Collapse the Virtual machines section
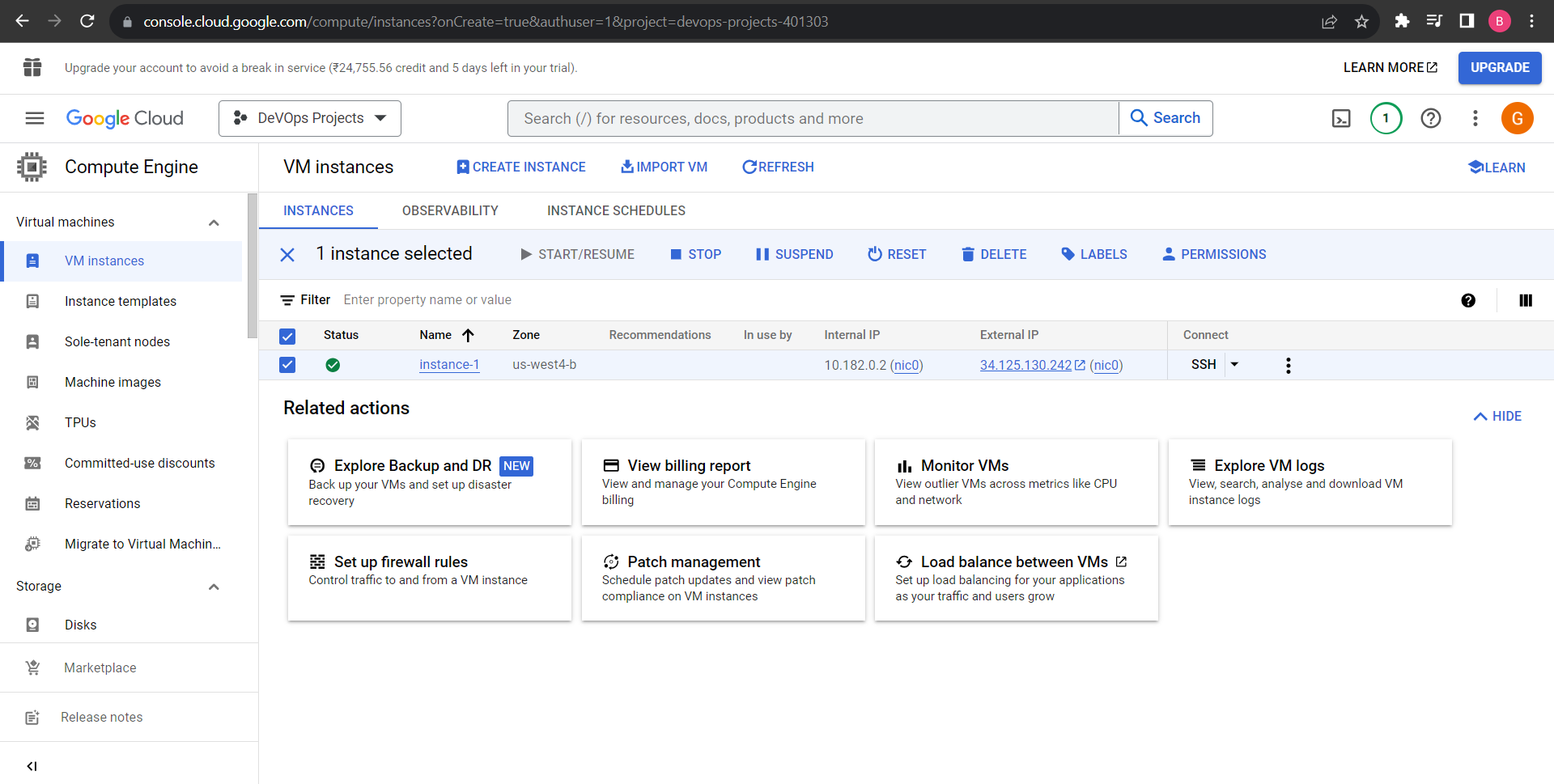1554x784 pixels. click(x=214, y=222)
